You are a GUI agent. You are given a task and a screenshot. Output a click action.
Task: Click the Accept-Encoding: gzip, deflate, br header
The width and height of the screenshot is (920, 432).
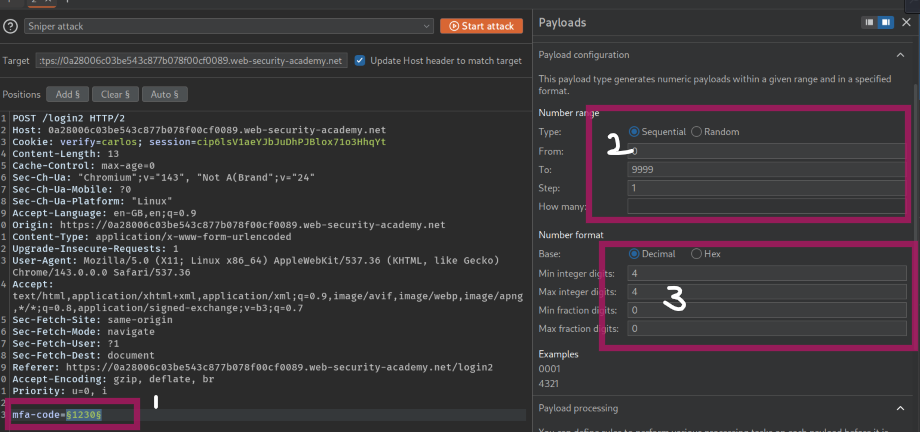click(x=113, y=379)
